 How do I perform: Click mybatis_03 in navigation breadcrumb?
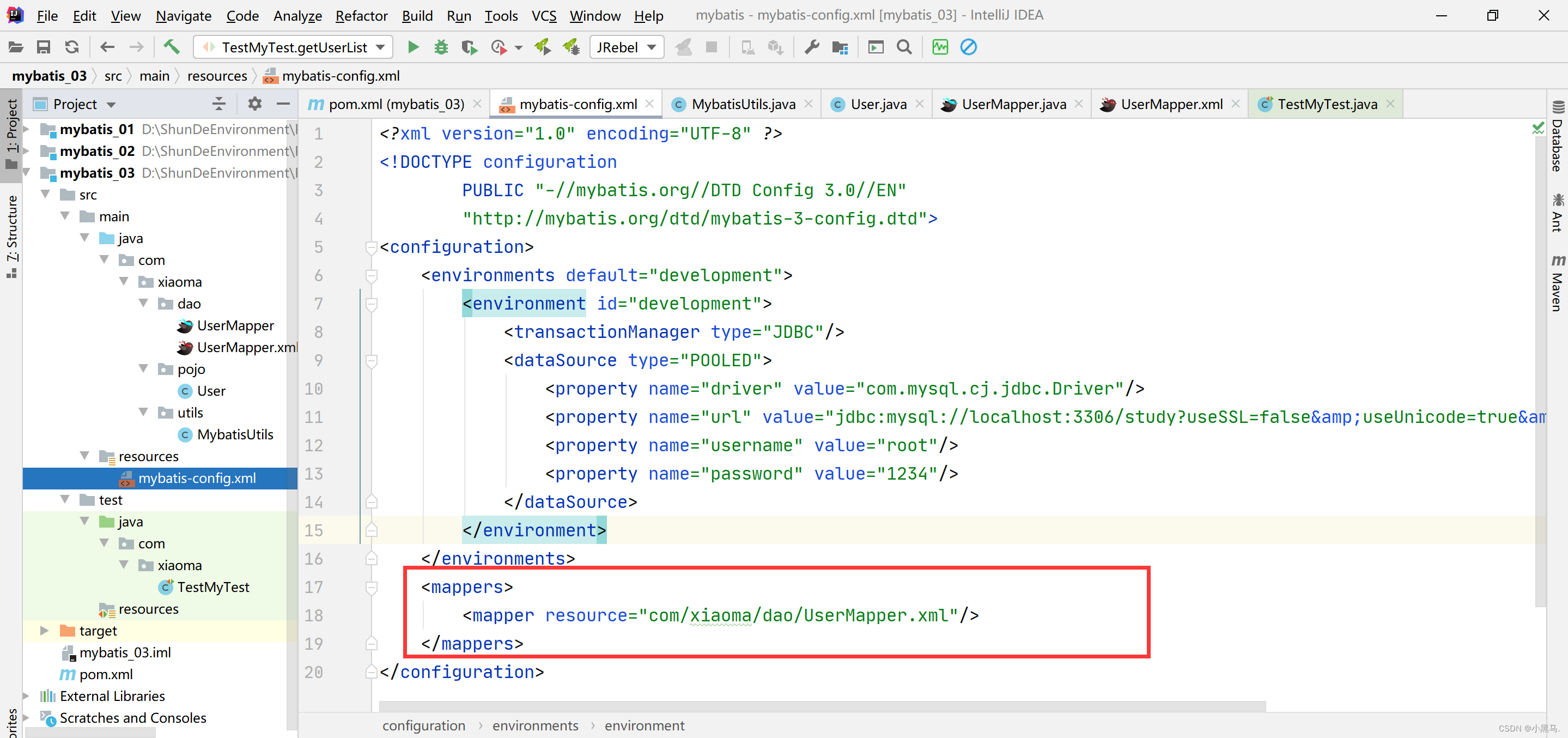click(x=49, y=76)
